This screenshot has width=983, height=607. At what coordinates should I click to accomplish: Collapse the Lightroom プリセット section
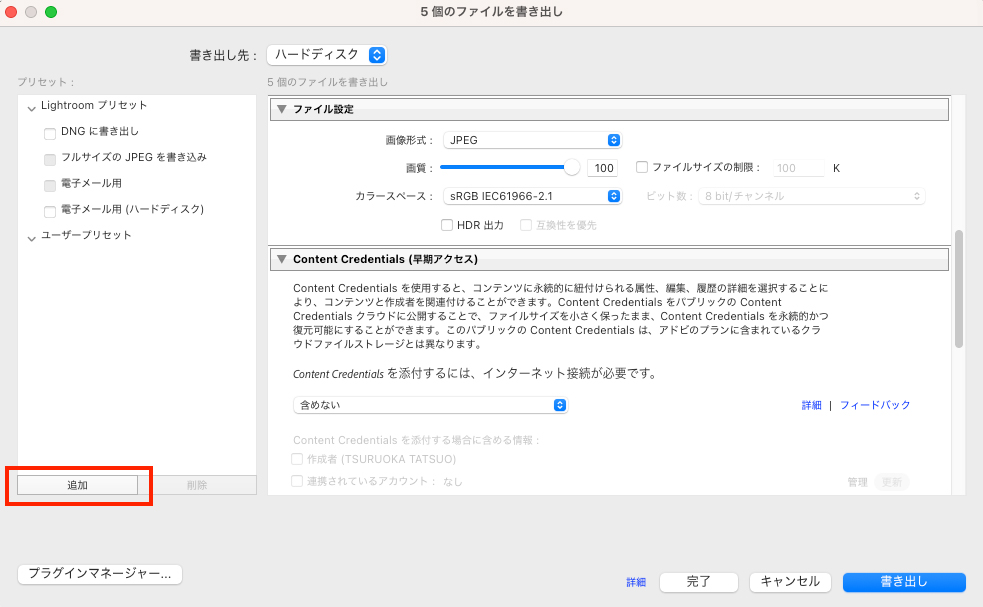pyautogui.click(x=32, y=105)
